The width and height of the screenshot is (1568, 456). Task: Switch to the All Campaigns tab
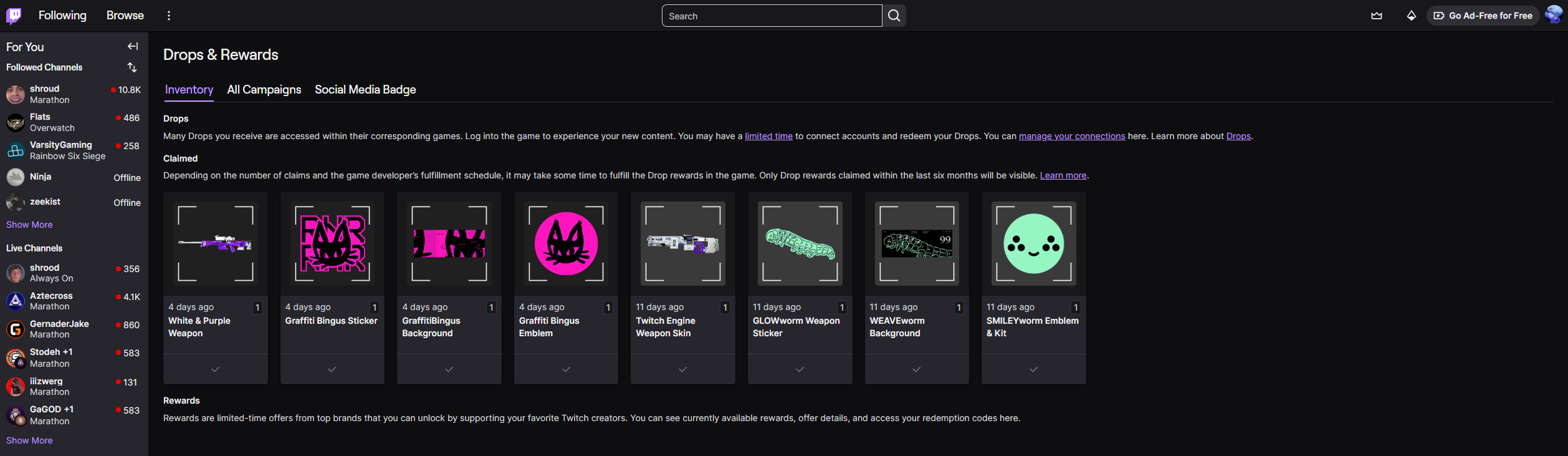pyautogui.click(x=264, y=90)
